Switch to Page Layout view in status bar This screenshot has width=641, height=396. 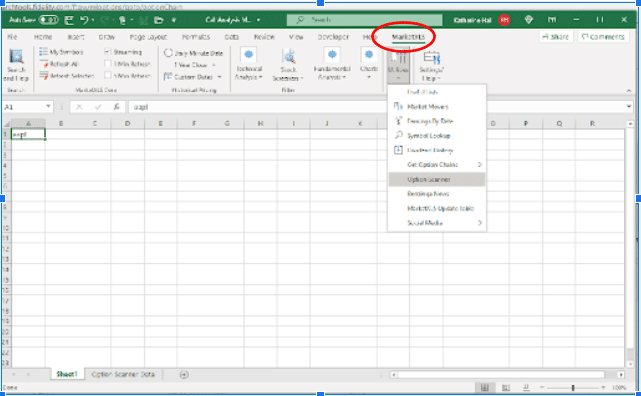point(506,387)
